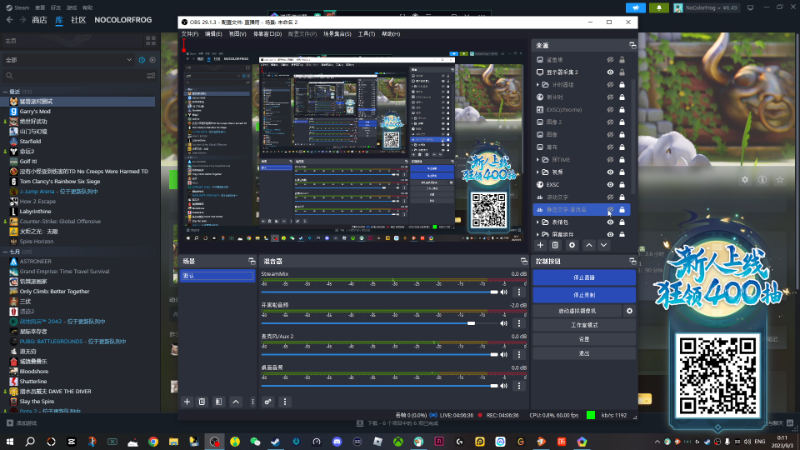The height and width of the screenshot is (450, 800).
Task: Expand the 听TIME source group
Action: (x=537, y=160)
